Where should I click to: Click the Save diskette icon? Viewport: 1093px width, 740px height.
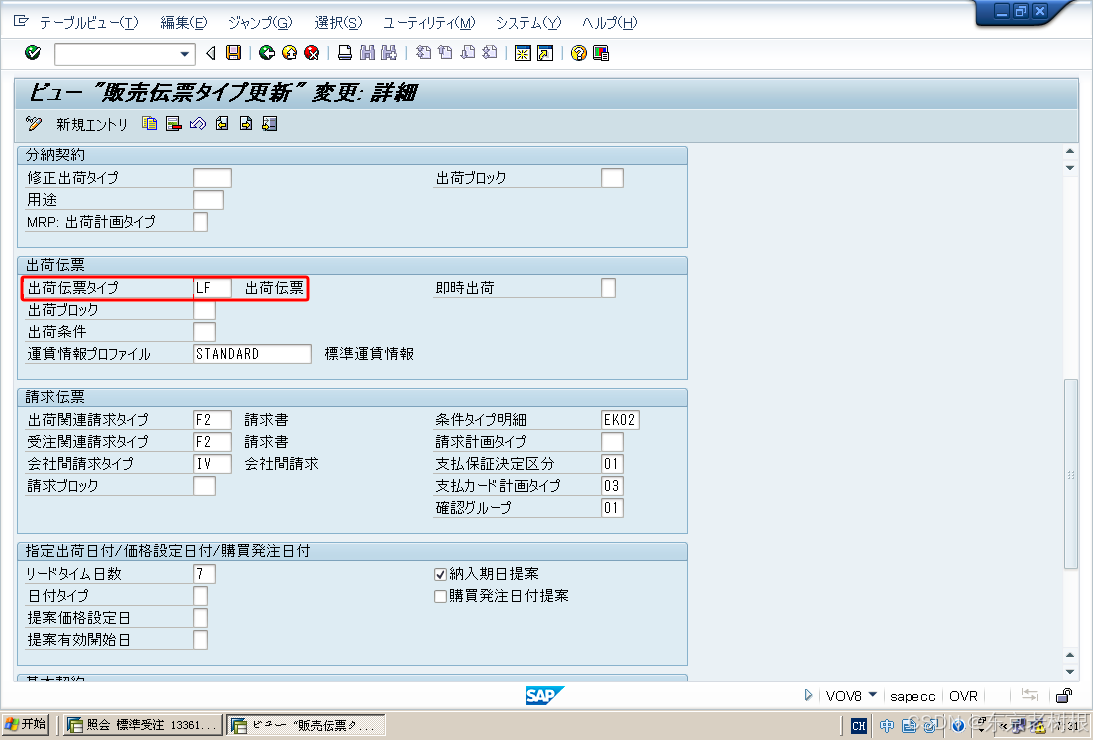click(x=234, y=53)
